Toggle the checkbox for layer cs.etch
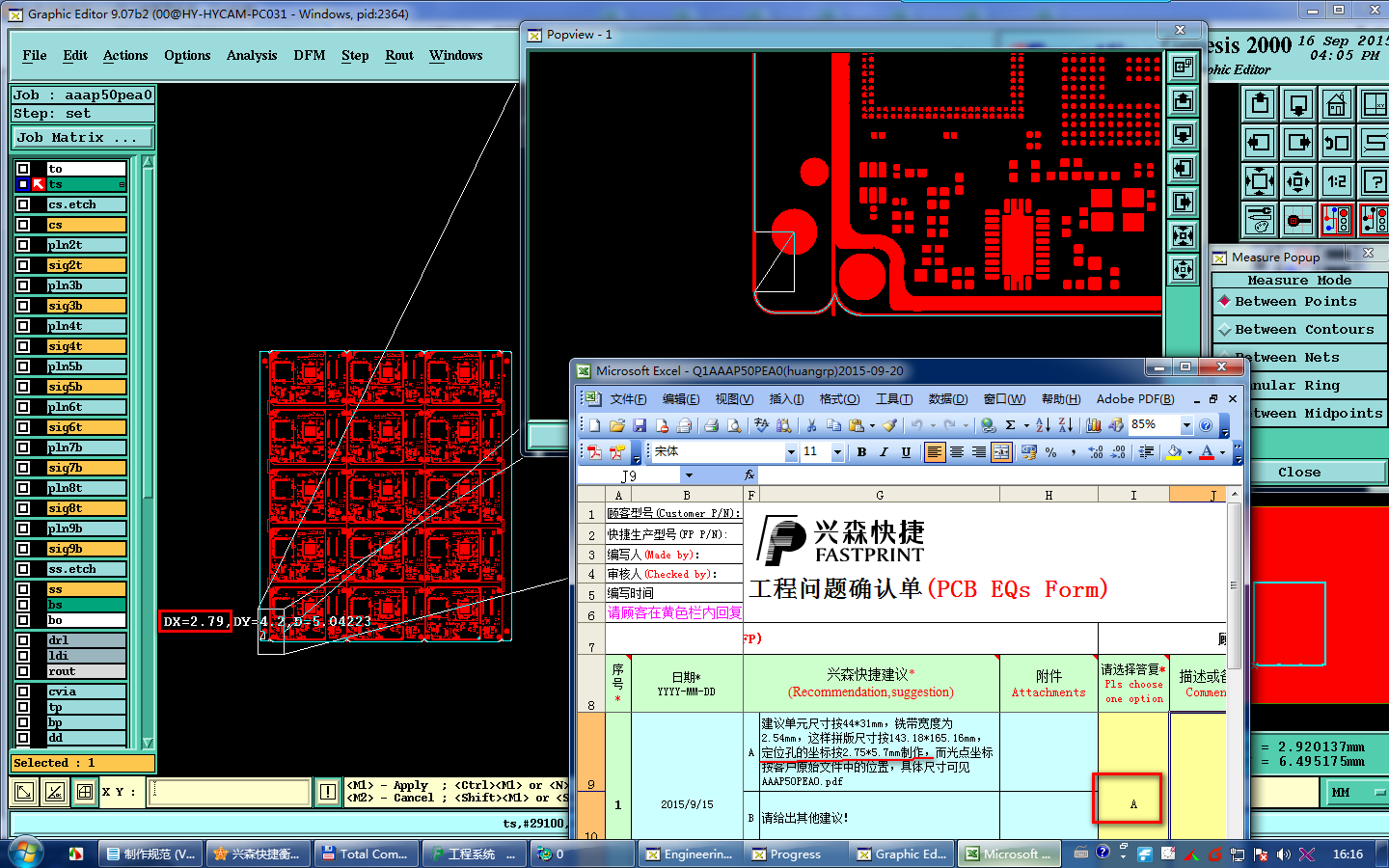Screen dimensions: 1389x868 coord(23,204)
